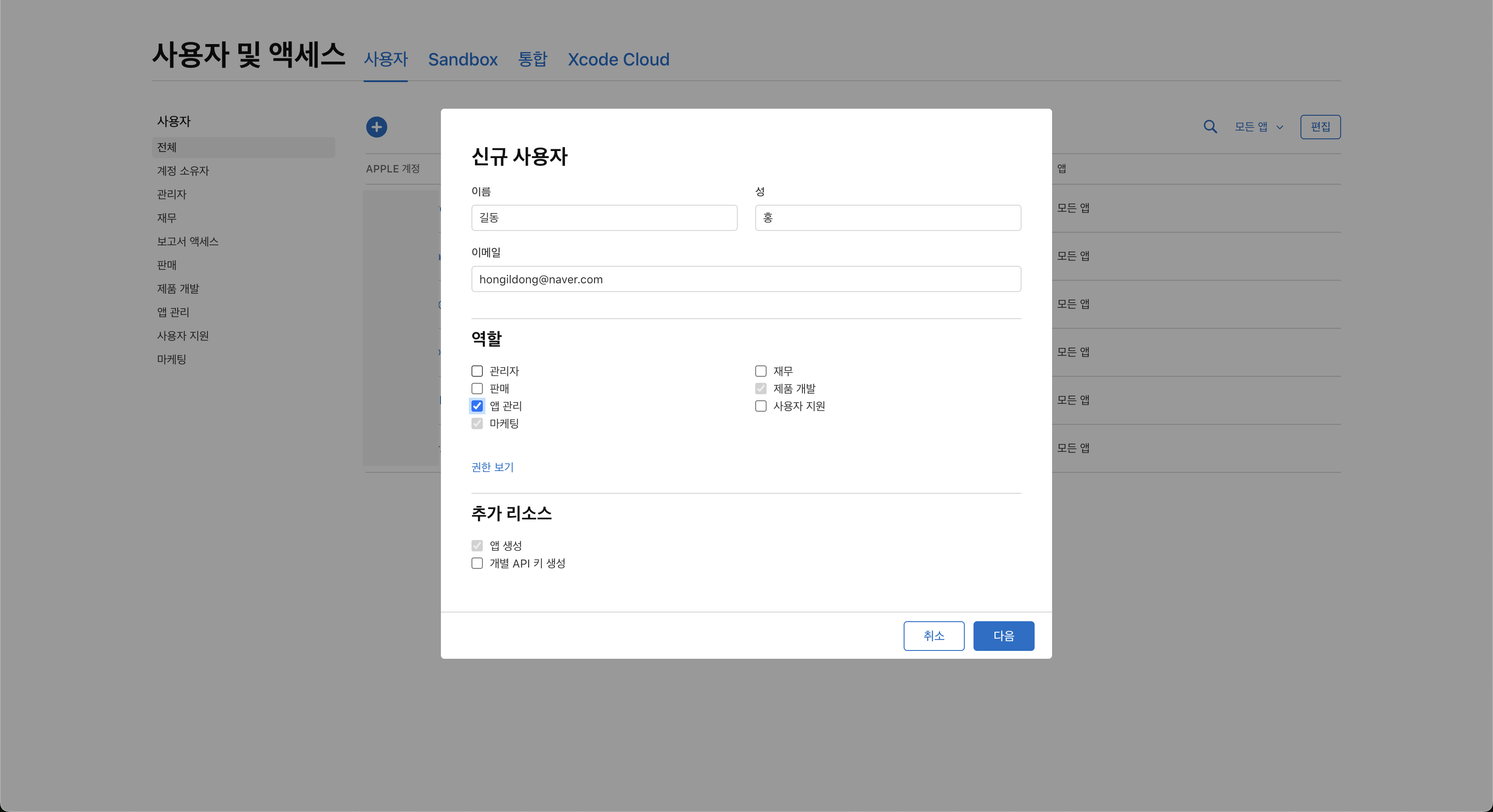
Task: Enable 개별 API 키 생성 checkbox
Action: click(477, 563)
